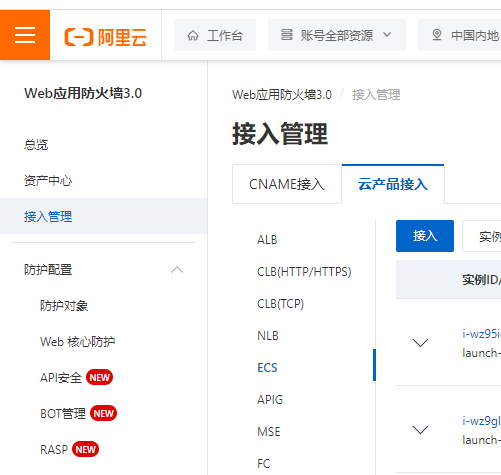
Task: Collapse the 防护配置 section chevron
Action: [x=177, y=270]
